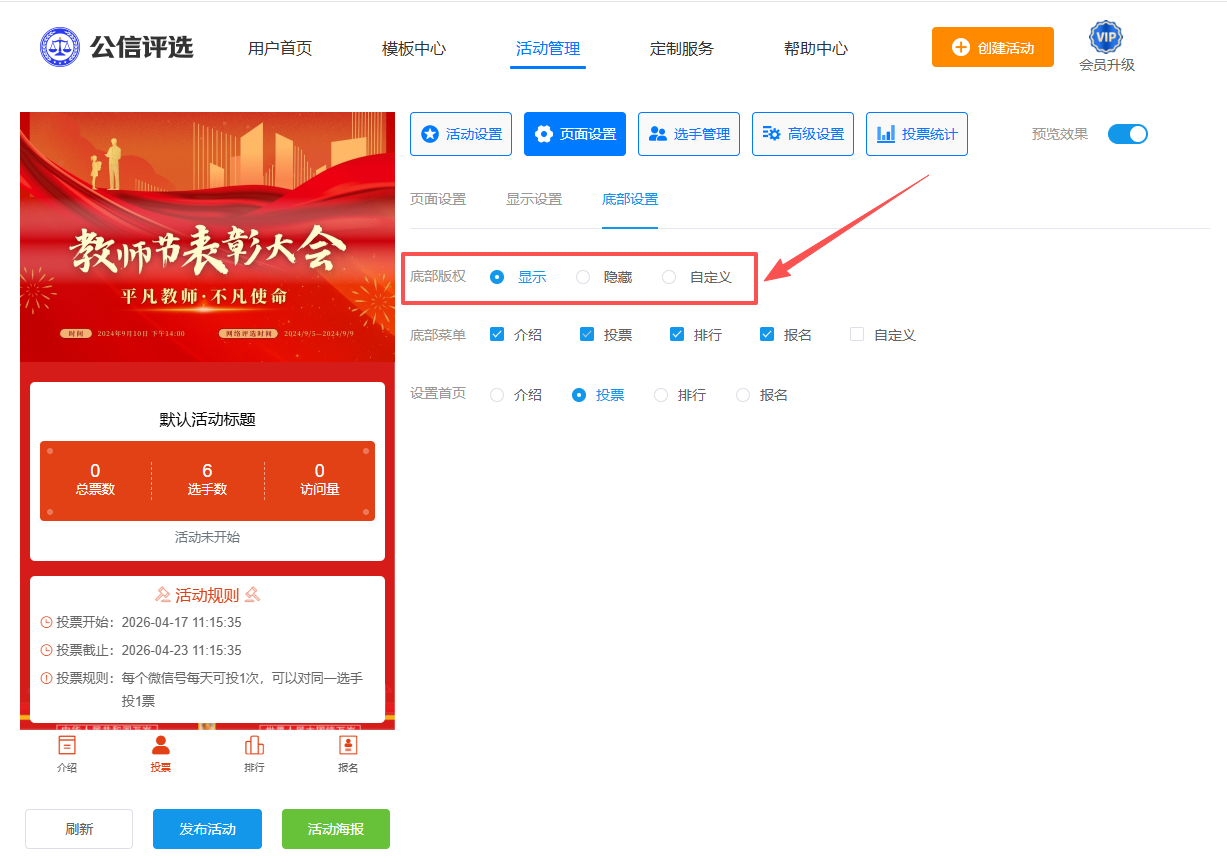This screenshot has height=863, width=1227.
Task: Click the 公信评选 scales logo icon
Action: click(60, 47)
